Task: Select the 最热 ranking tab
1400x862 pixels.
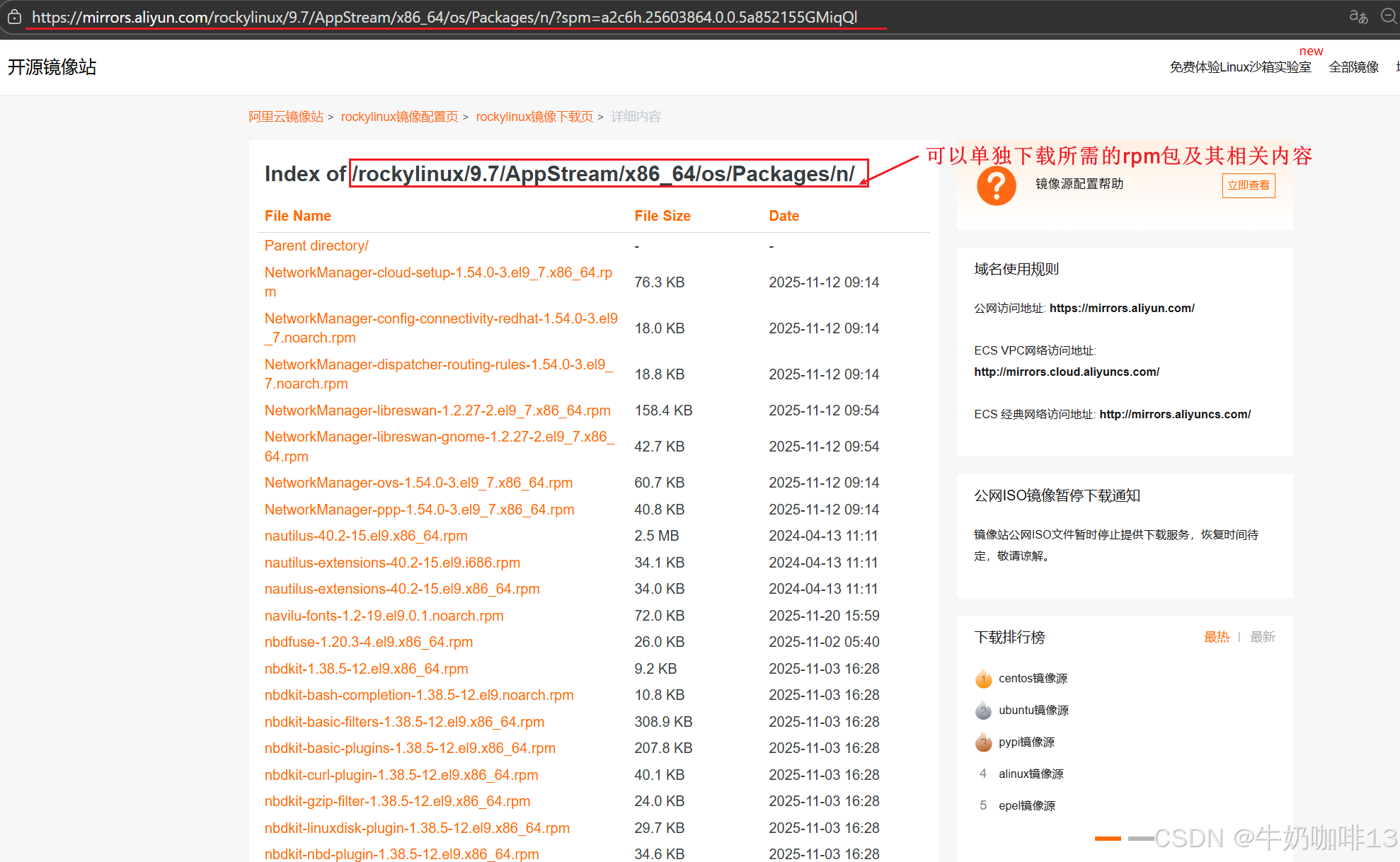Action: 1216,637
